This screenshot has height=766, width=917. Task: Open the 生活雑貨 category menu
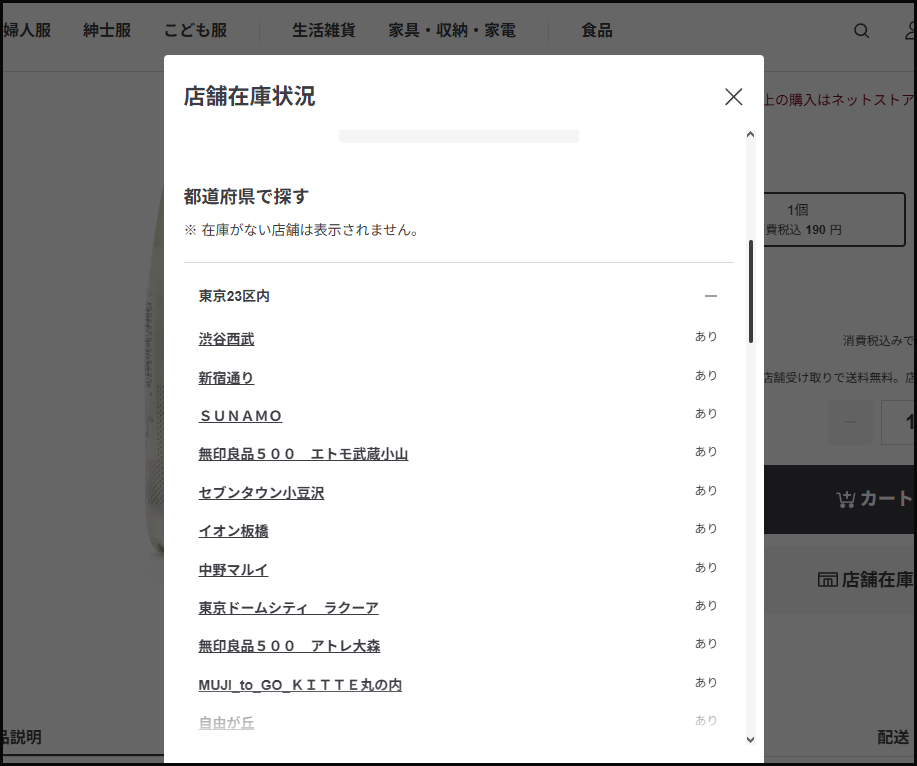click(323, 31)
